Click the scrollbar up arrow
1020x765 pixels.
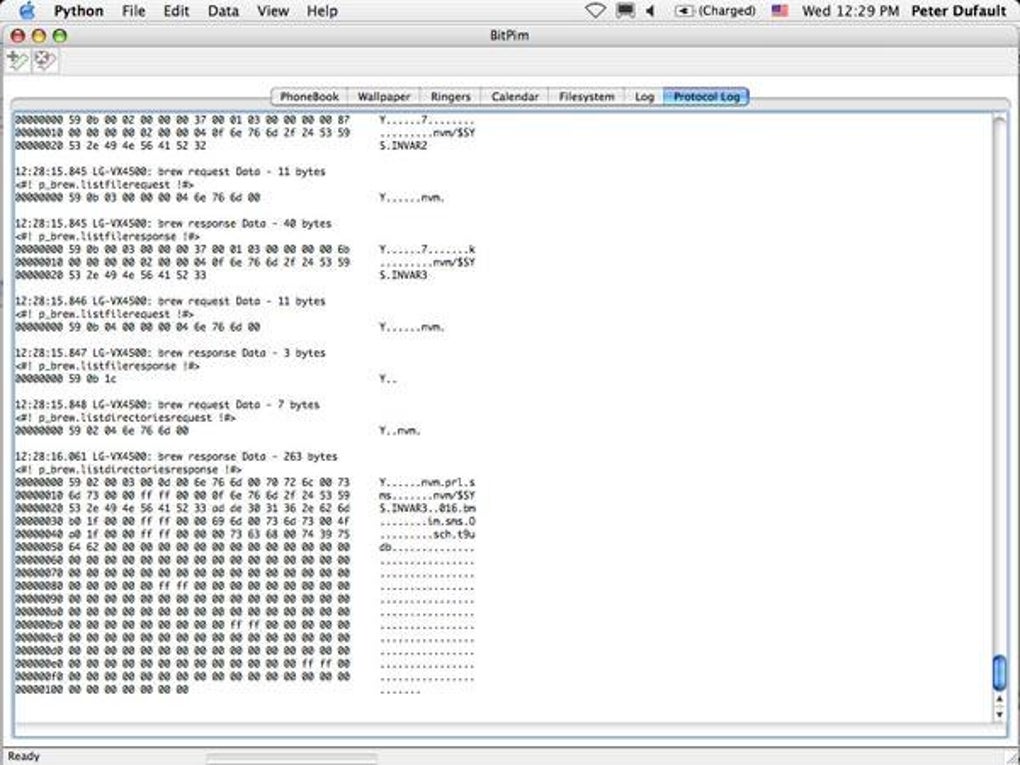(1000, 699)
